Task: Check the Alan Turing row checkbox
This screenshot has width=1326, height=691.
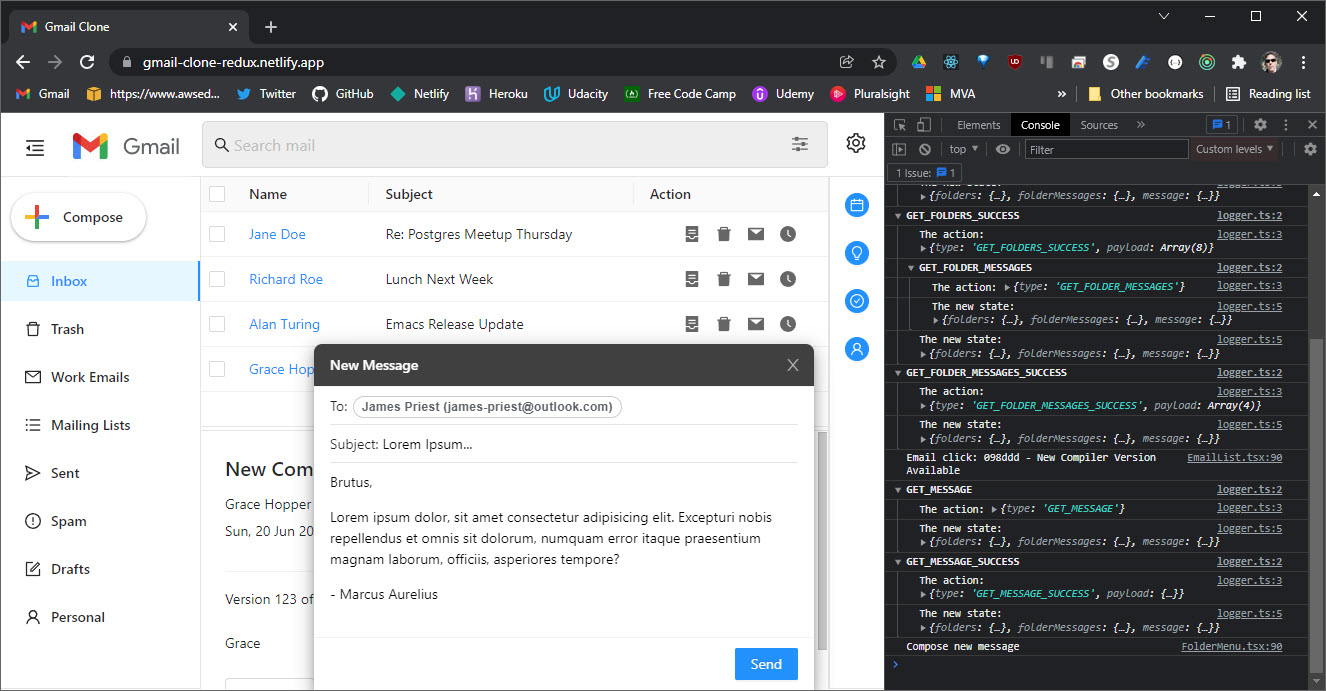Action: [x=217, y=324]
